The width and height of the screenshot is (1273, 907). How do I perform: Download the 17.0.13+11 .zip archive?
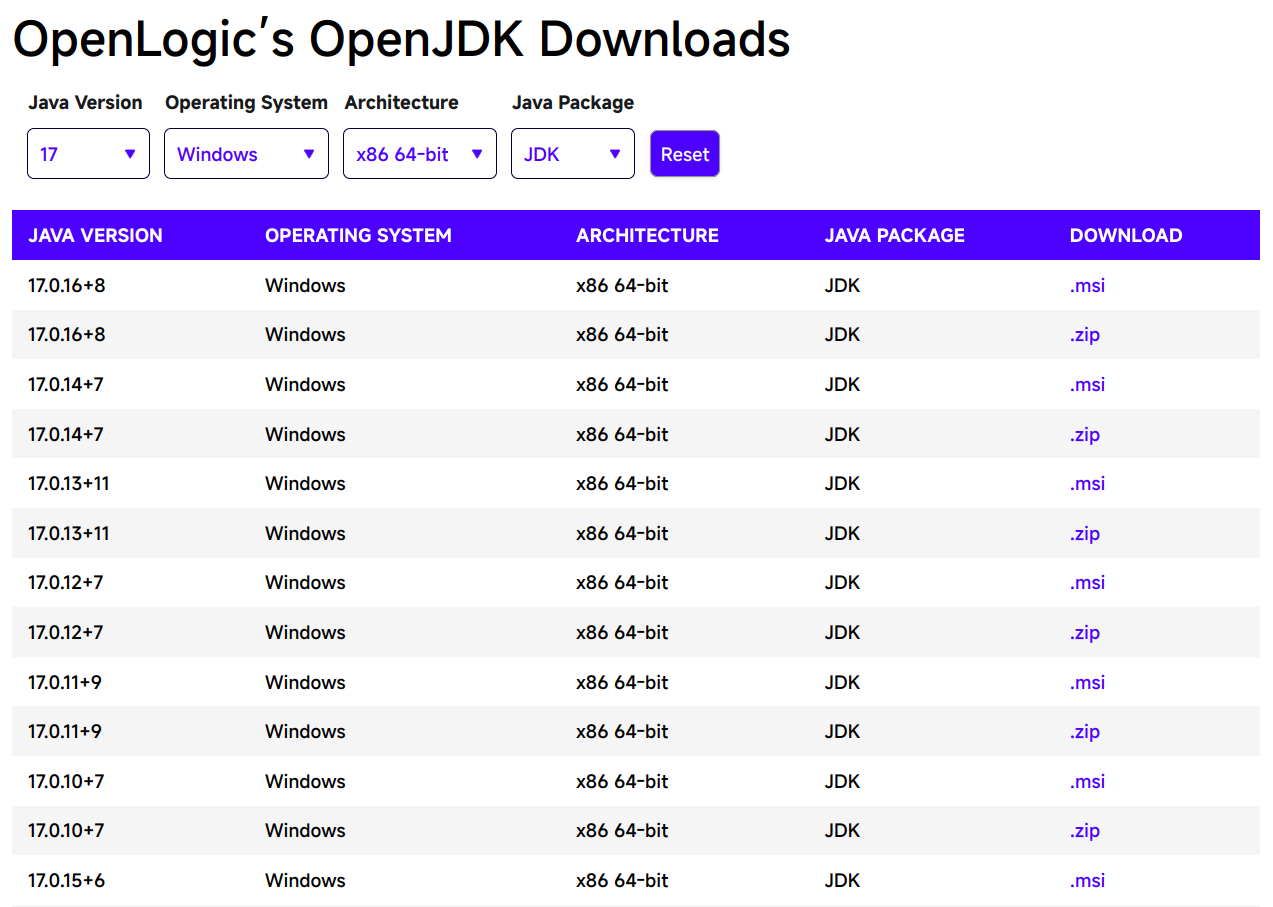(1085, 534)
